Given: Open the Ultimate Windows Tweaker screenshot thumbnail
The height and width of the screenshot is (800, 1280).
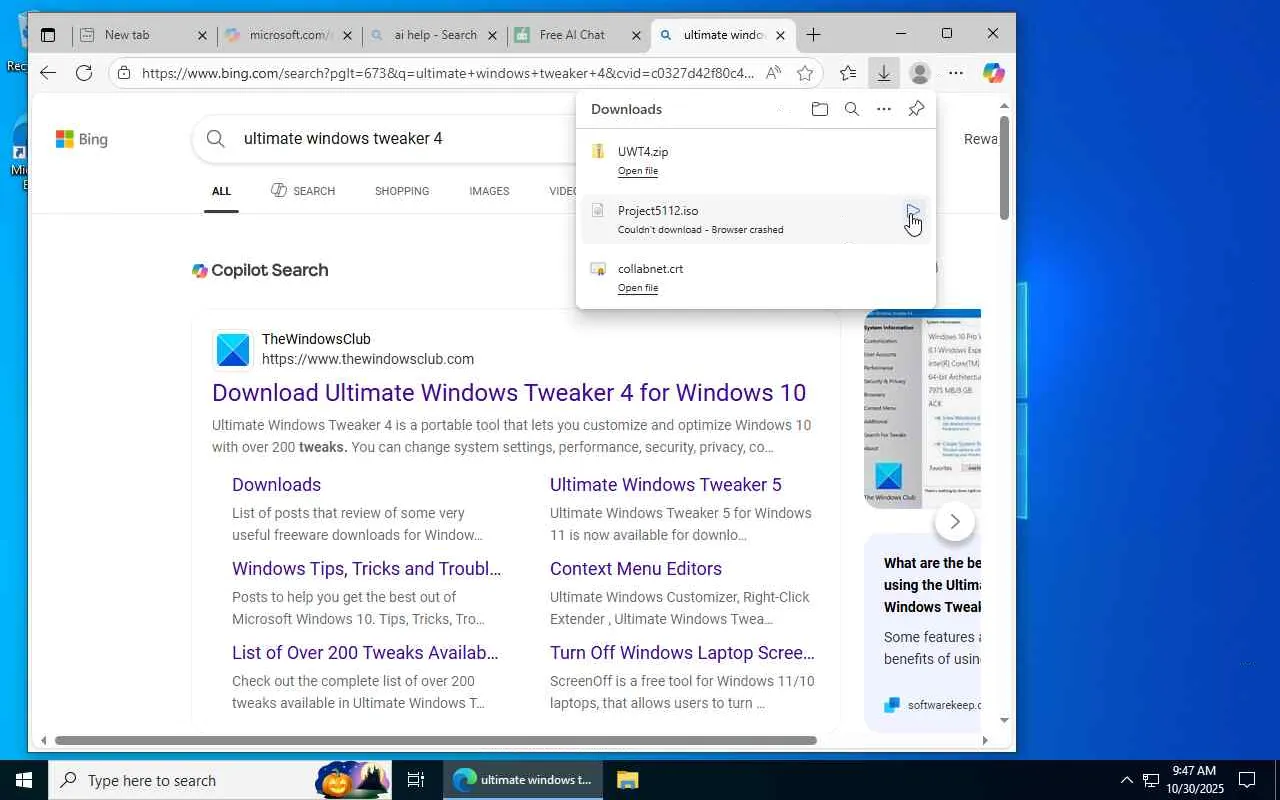Looking at the screenshot, I should [x=922, y=408].
